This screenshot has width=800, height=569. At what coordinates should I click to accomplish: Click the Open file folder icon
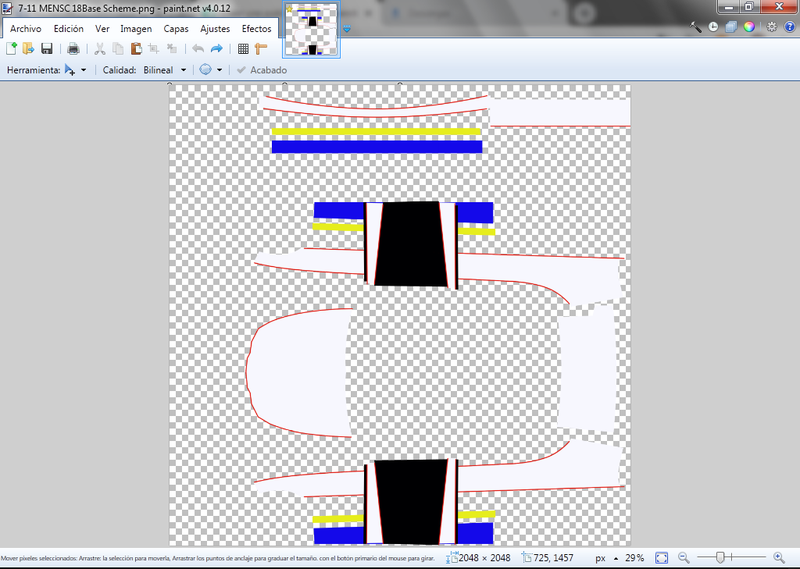coord(28,48)
